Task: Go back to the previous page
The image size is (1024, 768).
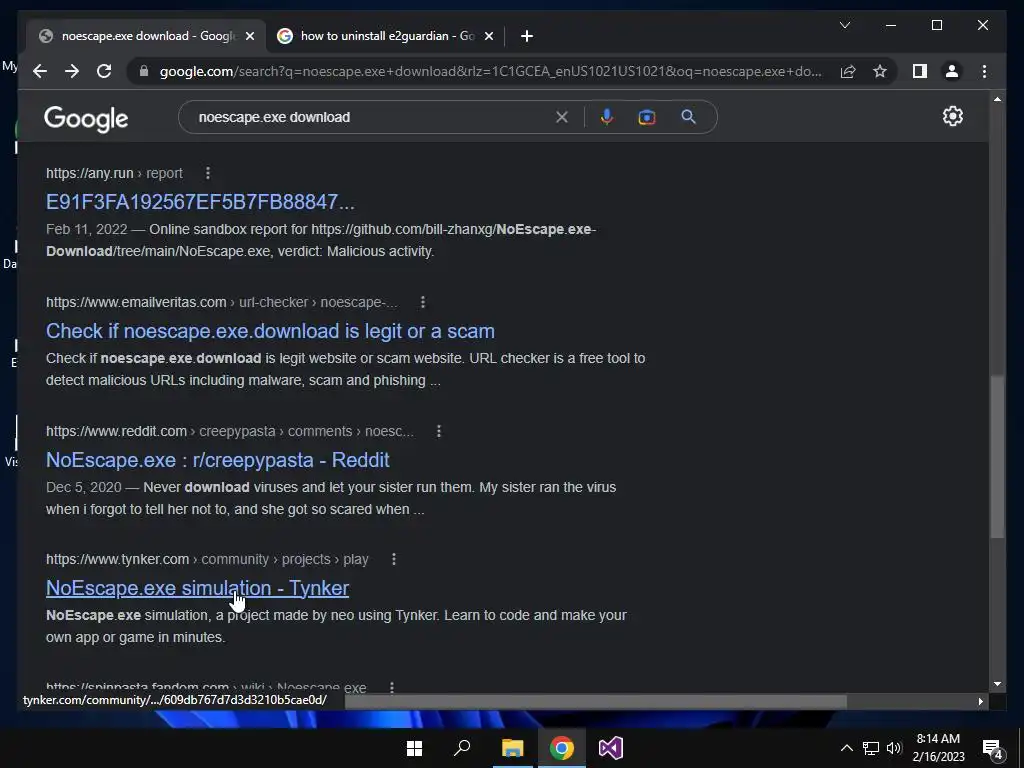Action: (x=40, y=71)
